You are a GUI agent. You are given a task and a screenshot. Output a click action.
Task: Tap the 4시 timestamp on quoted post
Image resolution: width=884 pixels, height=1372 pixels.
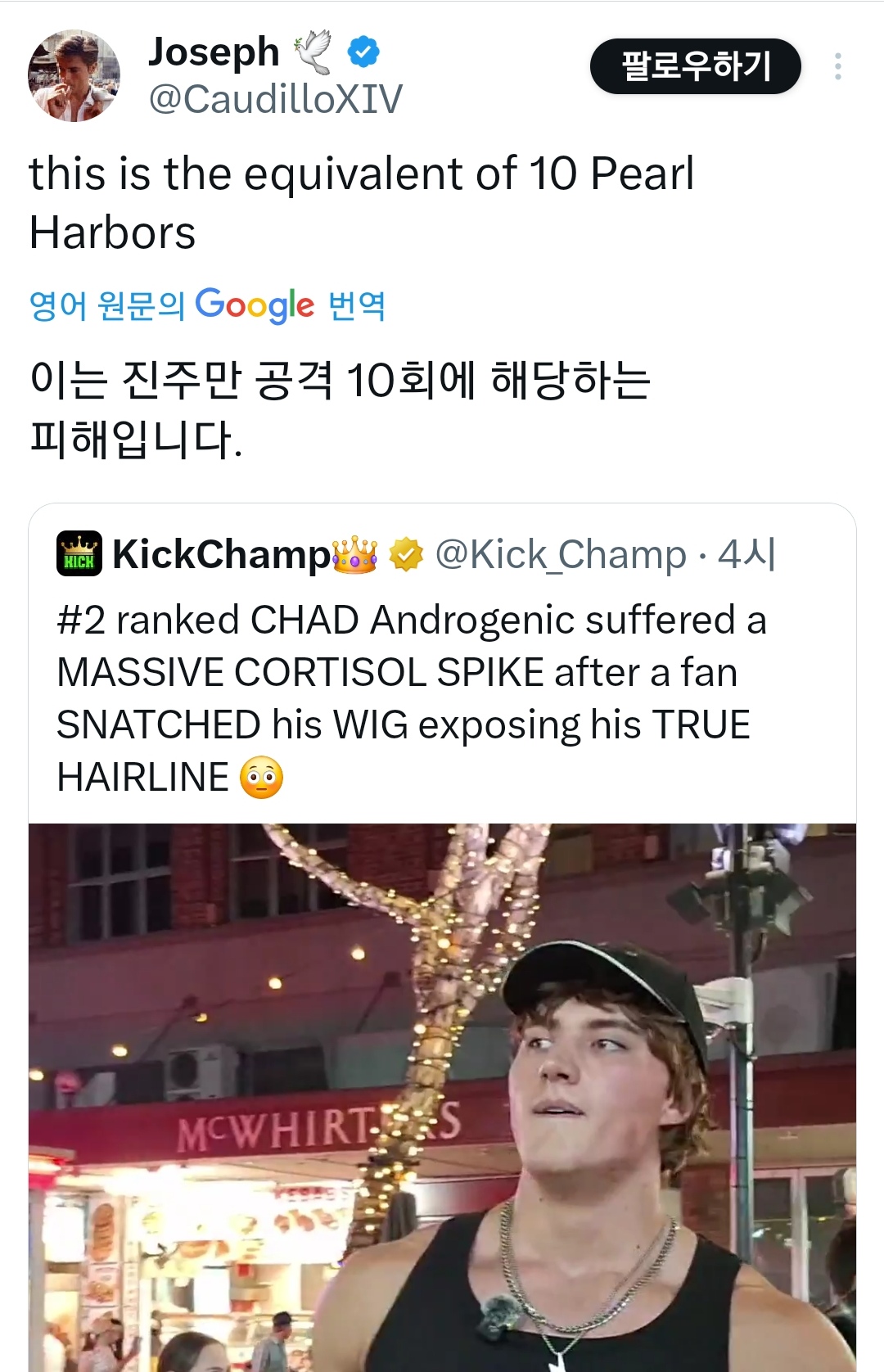[x=746, y=554]
